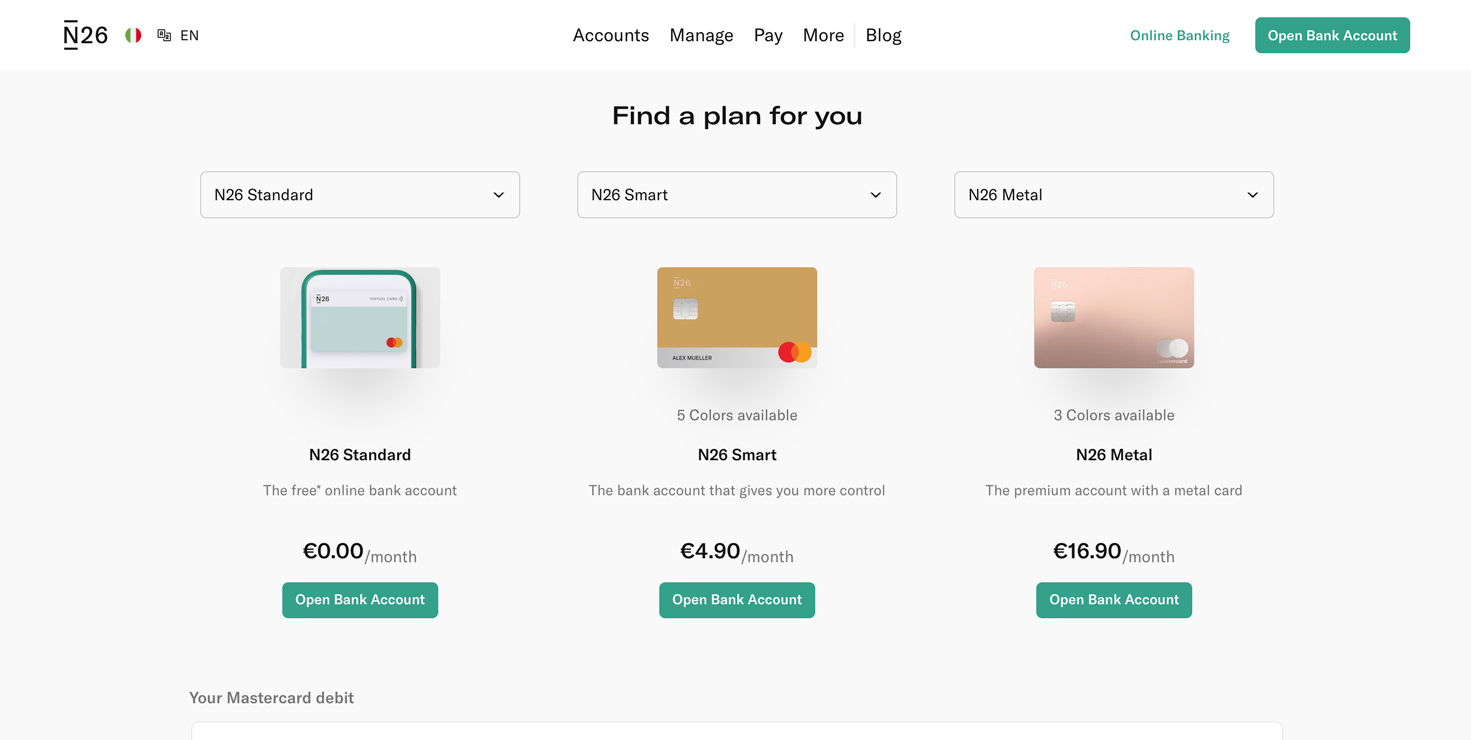Open the Accounts menu

click(610, 35)
